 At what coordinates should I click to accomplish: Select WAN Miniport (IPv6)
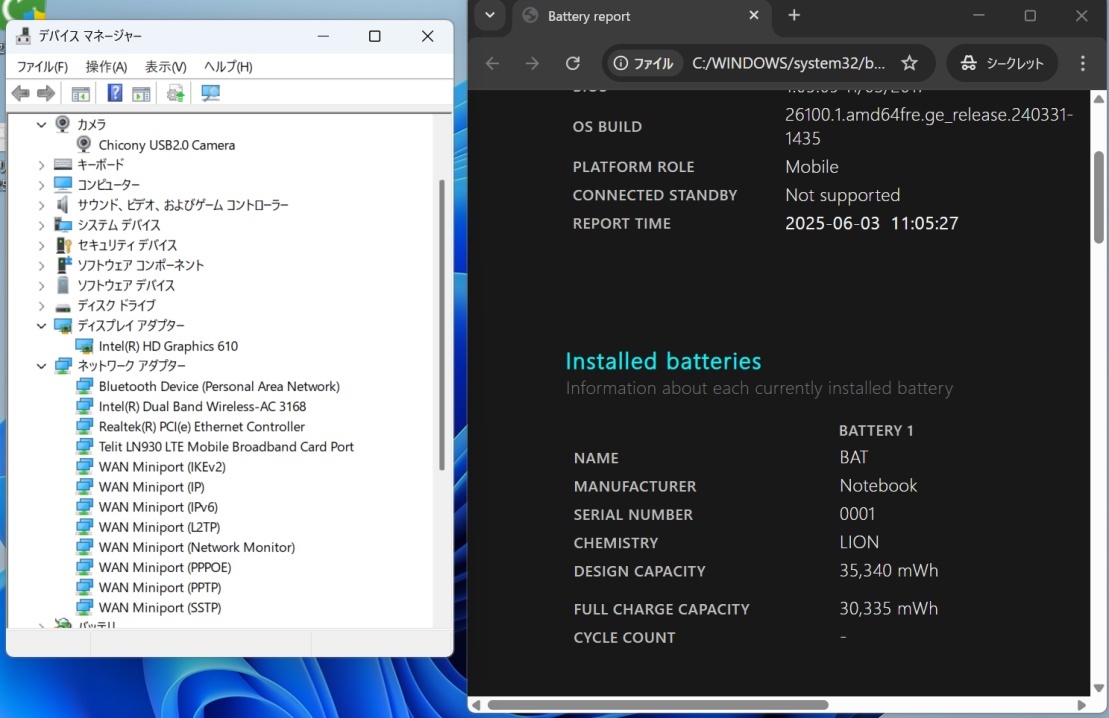pos(158,507)
